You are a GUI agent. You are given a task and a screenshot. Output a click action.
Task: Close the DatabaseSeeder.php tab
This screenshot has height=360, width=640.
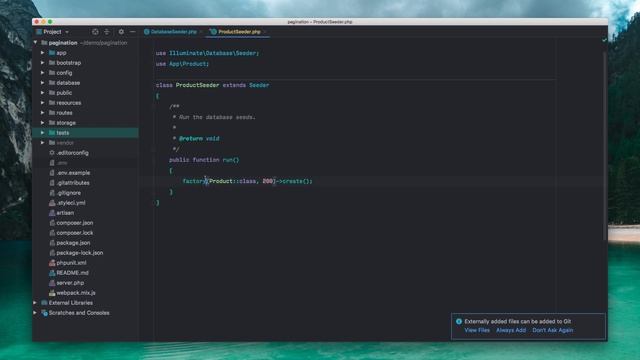pyautogui.click(x=201, y=32)
